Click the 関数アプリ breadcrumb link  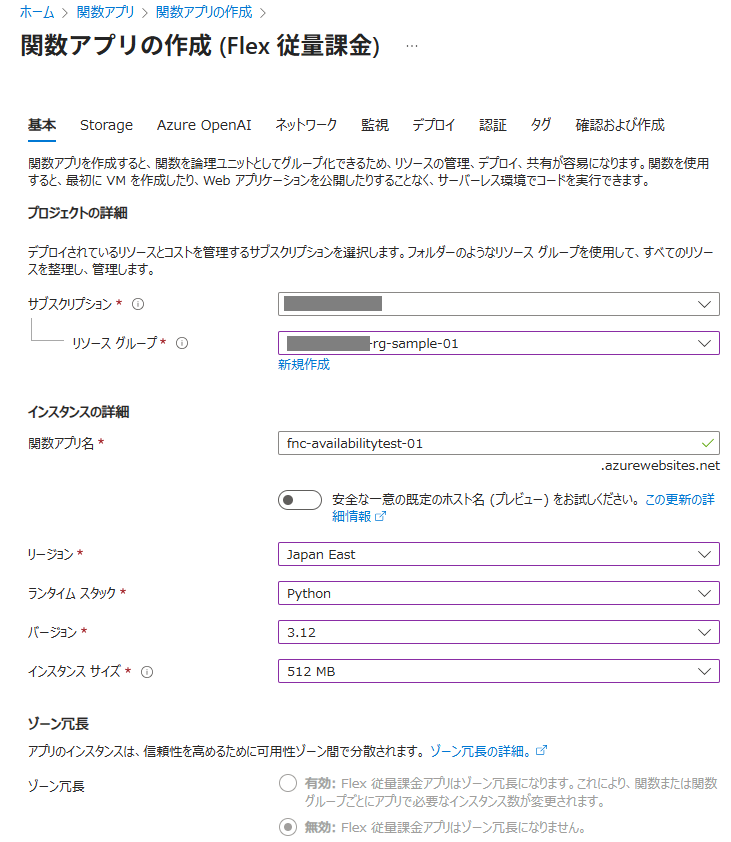click(105, 12)
